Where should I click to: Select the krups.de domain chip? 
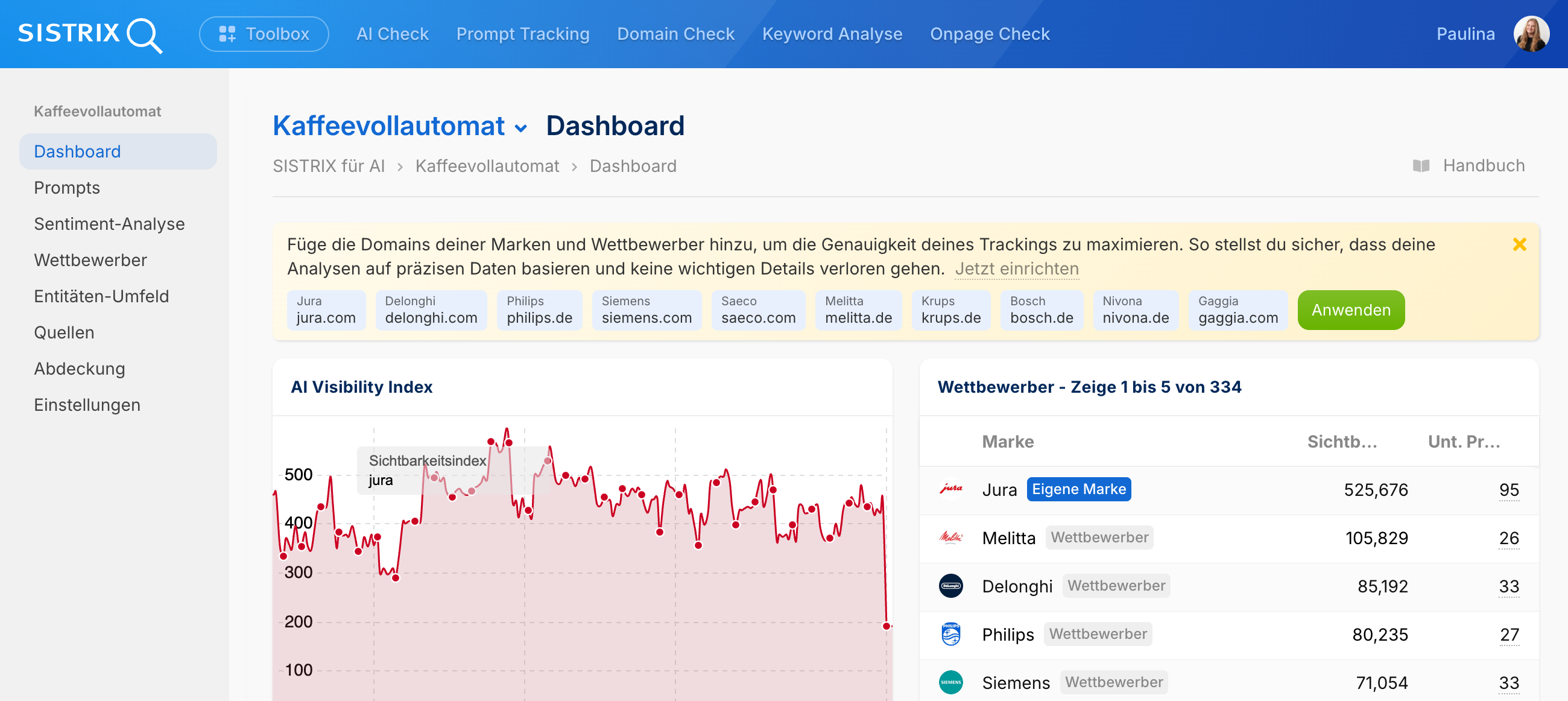click(x=951, y=310)
